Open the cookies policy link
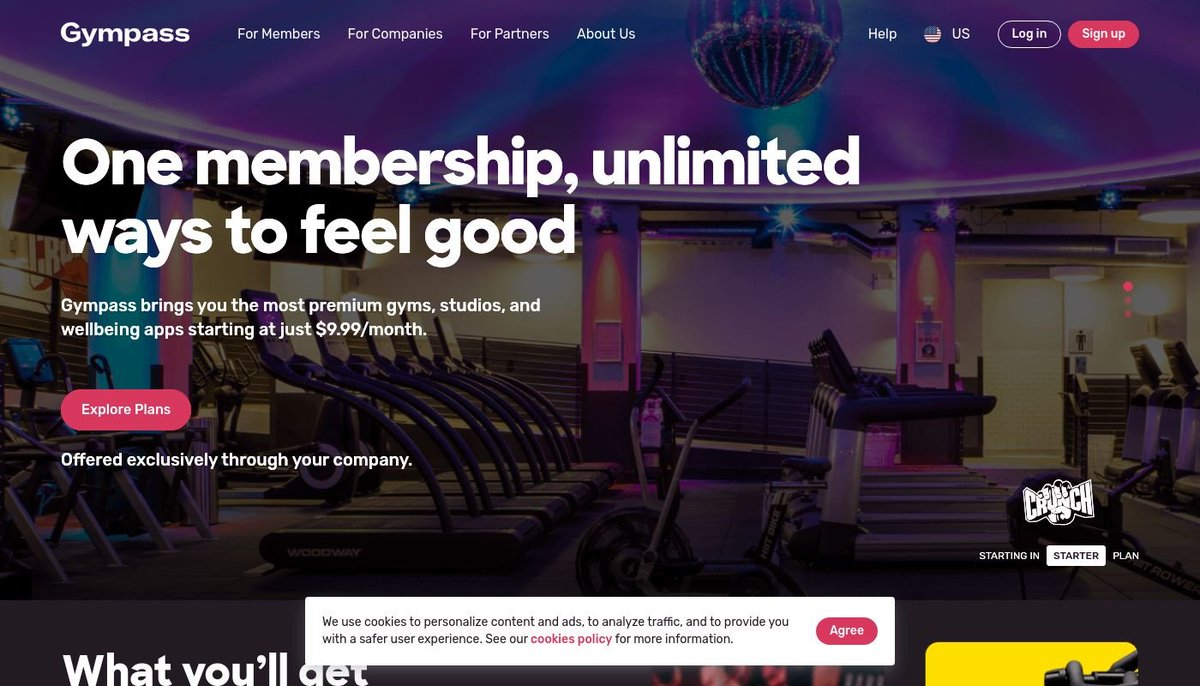This screenshot has width=1200, height=686. click(571, 639)
